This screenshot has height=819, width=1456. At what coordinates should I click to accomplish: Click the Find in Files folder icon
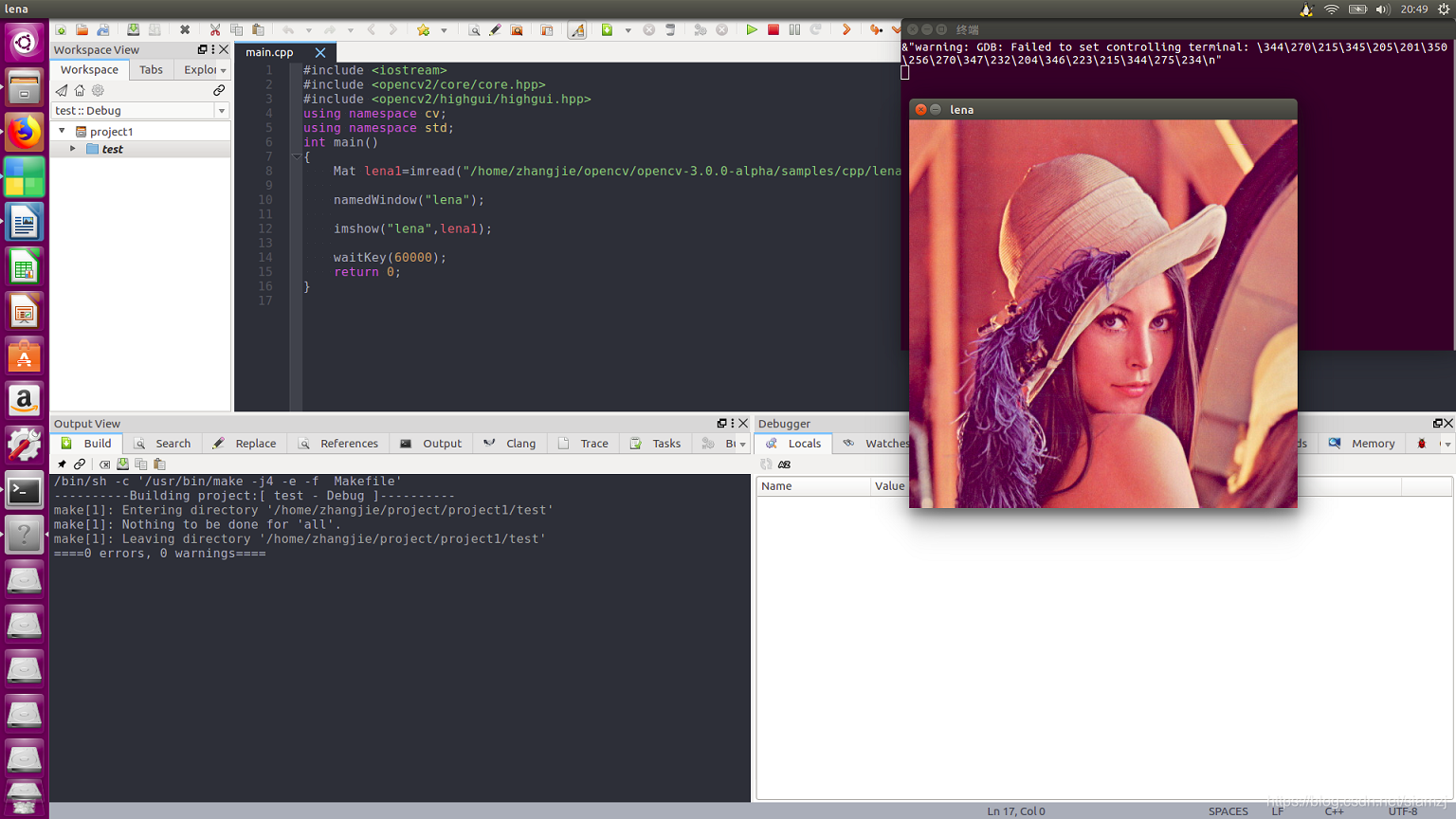pyautogui.click(x=517, y=30)
